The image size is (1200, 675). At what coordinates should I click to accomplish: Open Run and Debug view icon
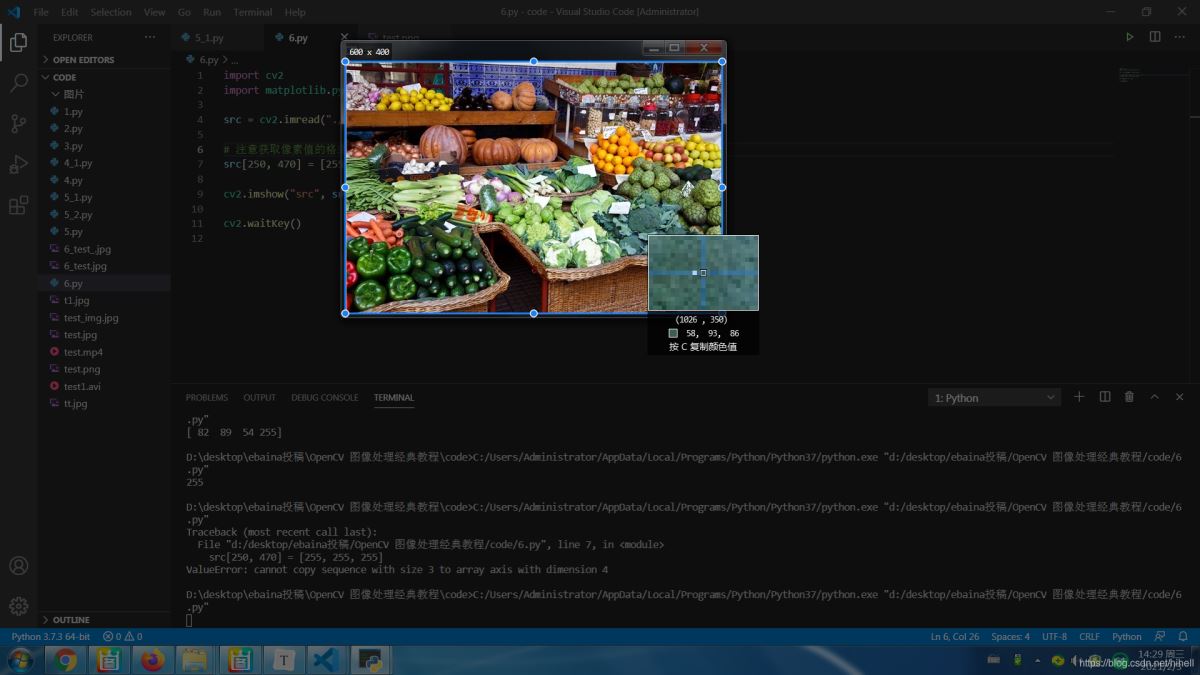[x=18, y=165]
